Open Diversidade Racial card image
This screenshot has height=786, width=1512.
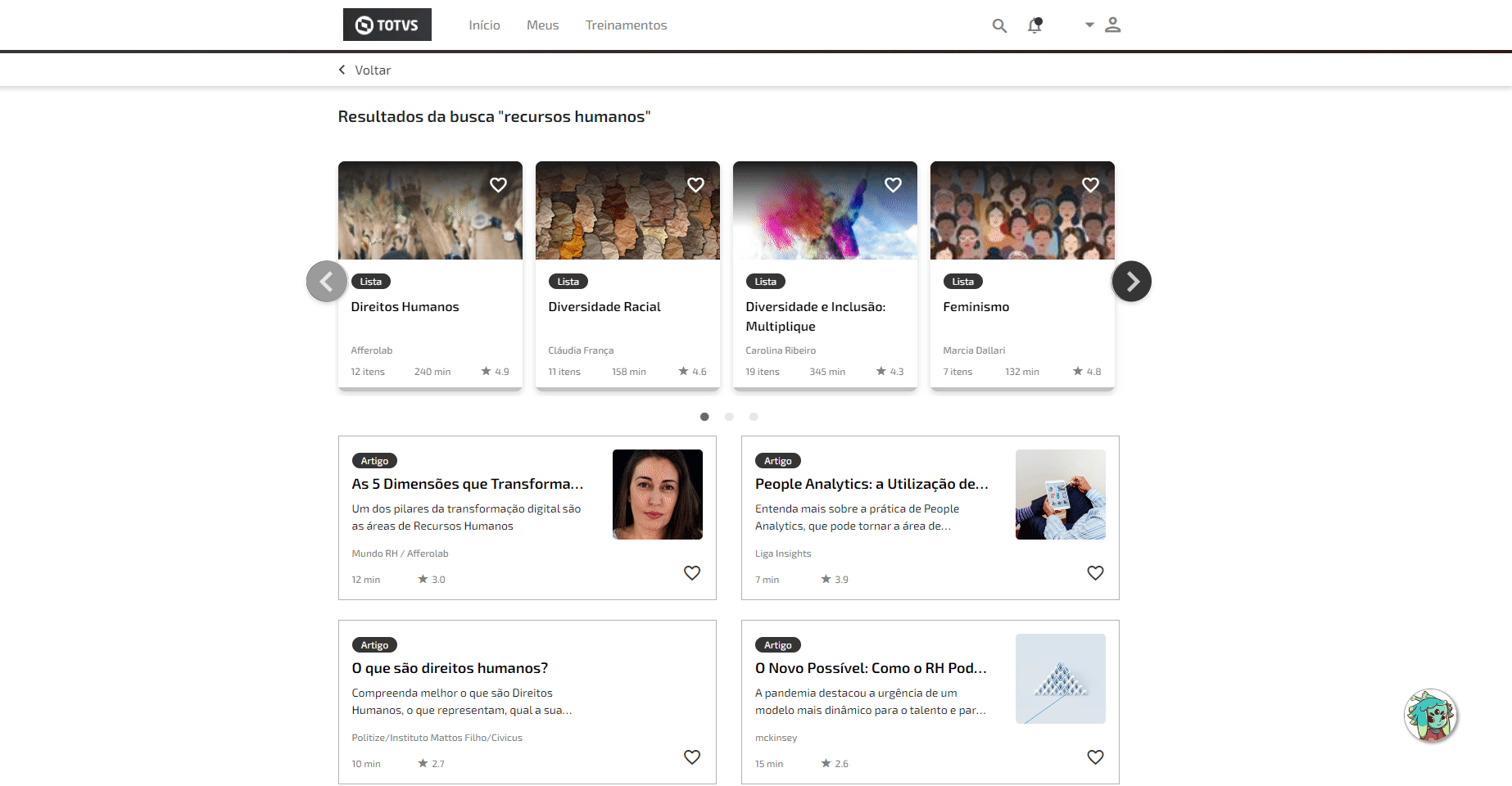pyautogui.click(x=627, y=210)
